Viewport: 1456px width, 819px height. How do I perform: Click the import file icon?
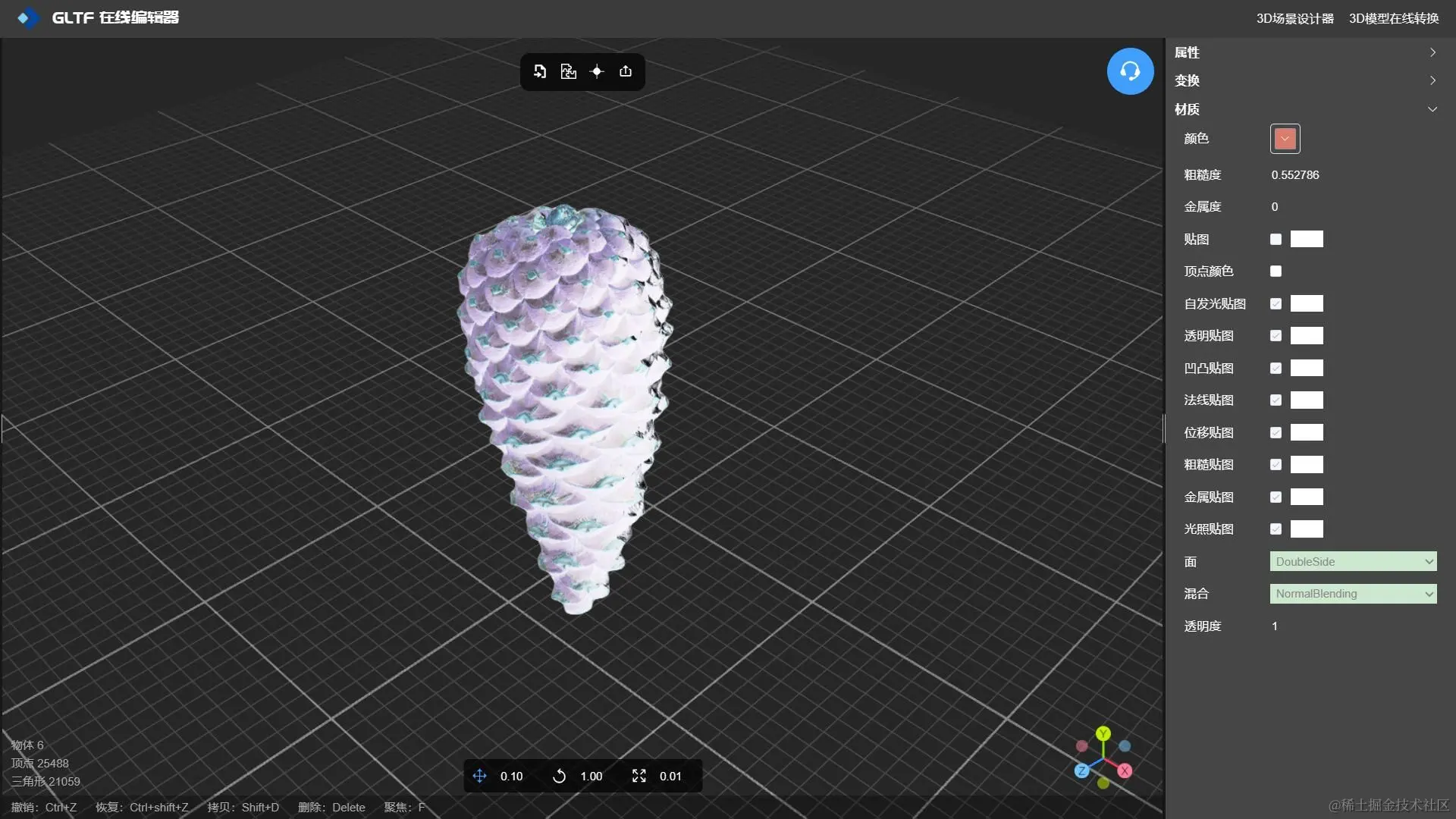pos(539,71)
